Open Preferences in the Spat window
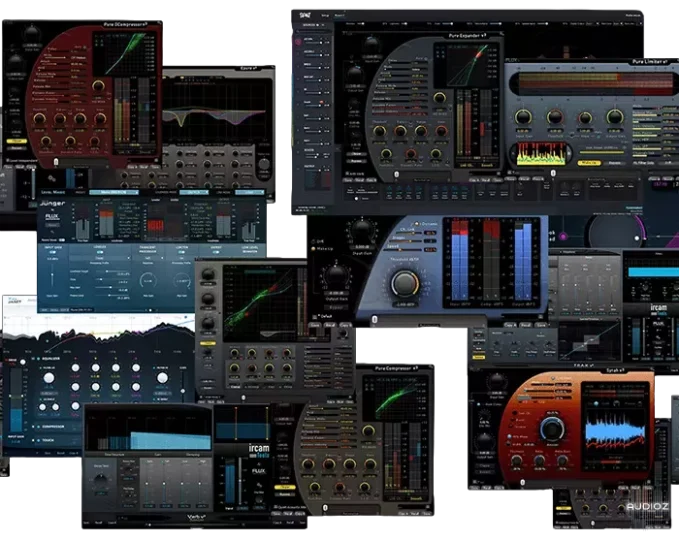 coord(633,15)
